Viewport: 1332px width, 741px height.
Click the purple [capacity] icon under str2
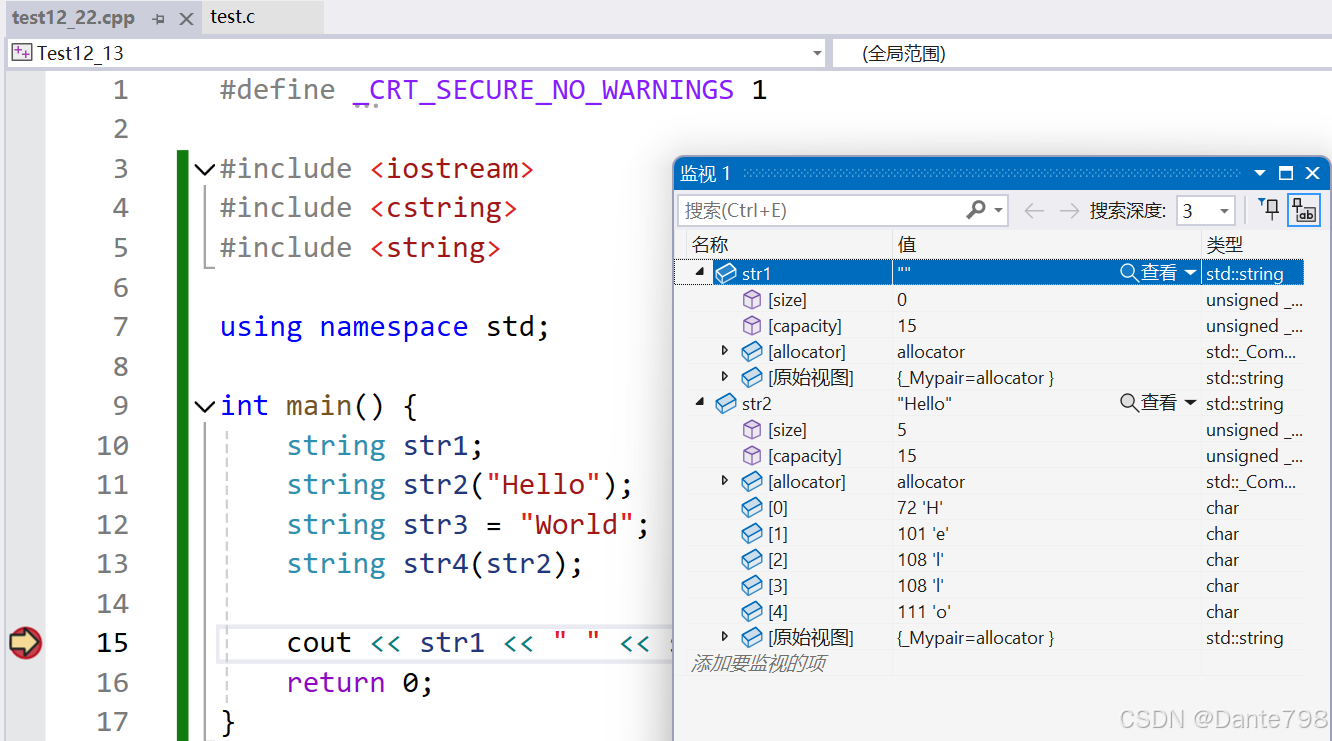pyautogui.click(x=752, y=455)
